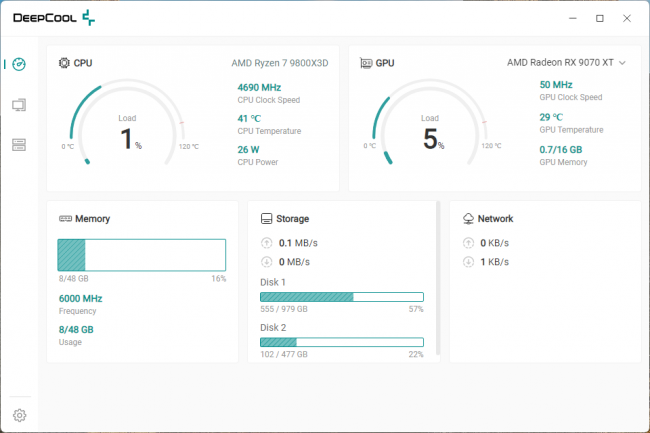Click the Disk 1 usage bar
Screen dimensions: 650x433
click(341, 297)
